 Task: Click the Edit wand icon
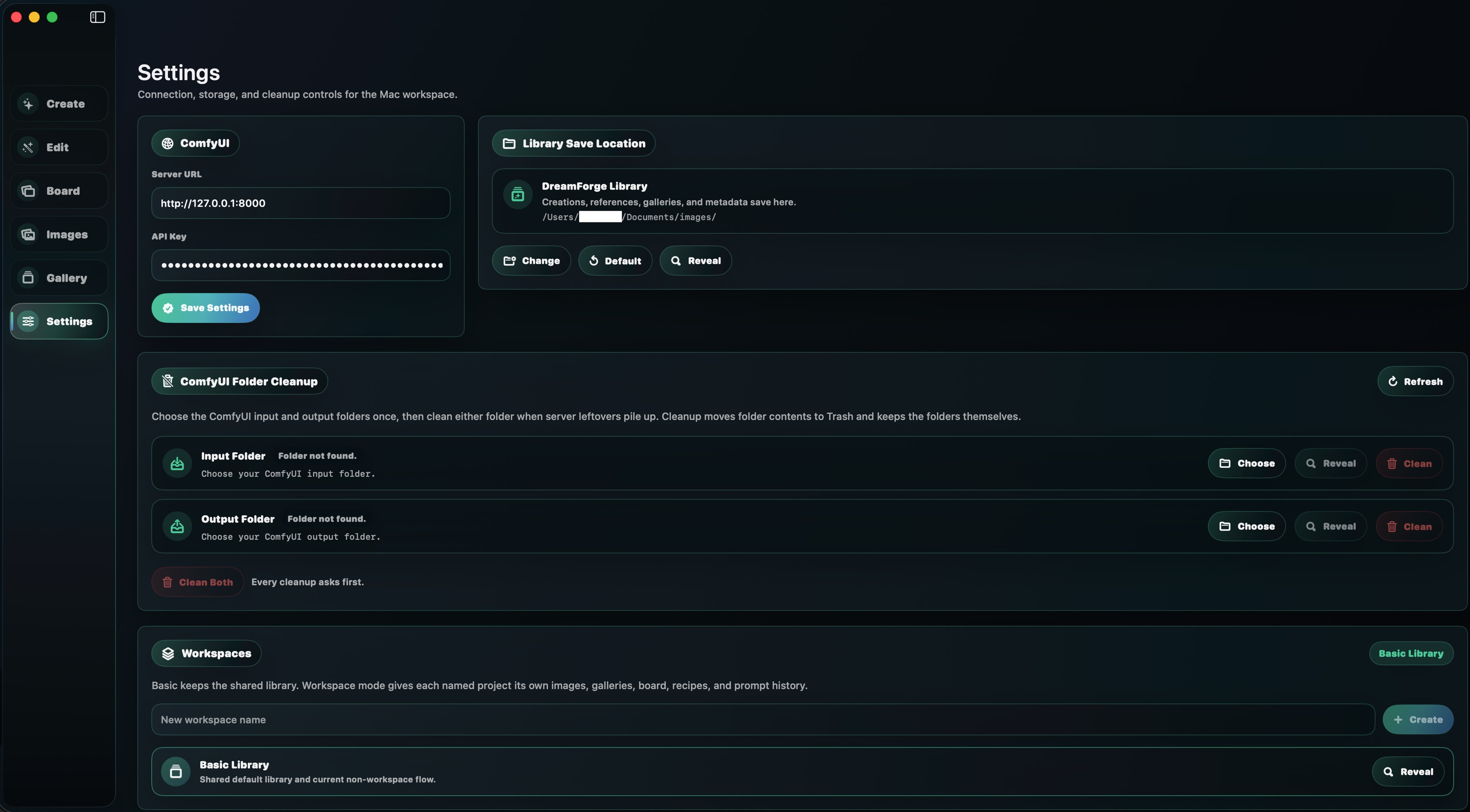point(28,147)
